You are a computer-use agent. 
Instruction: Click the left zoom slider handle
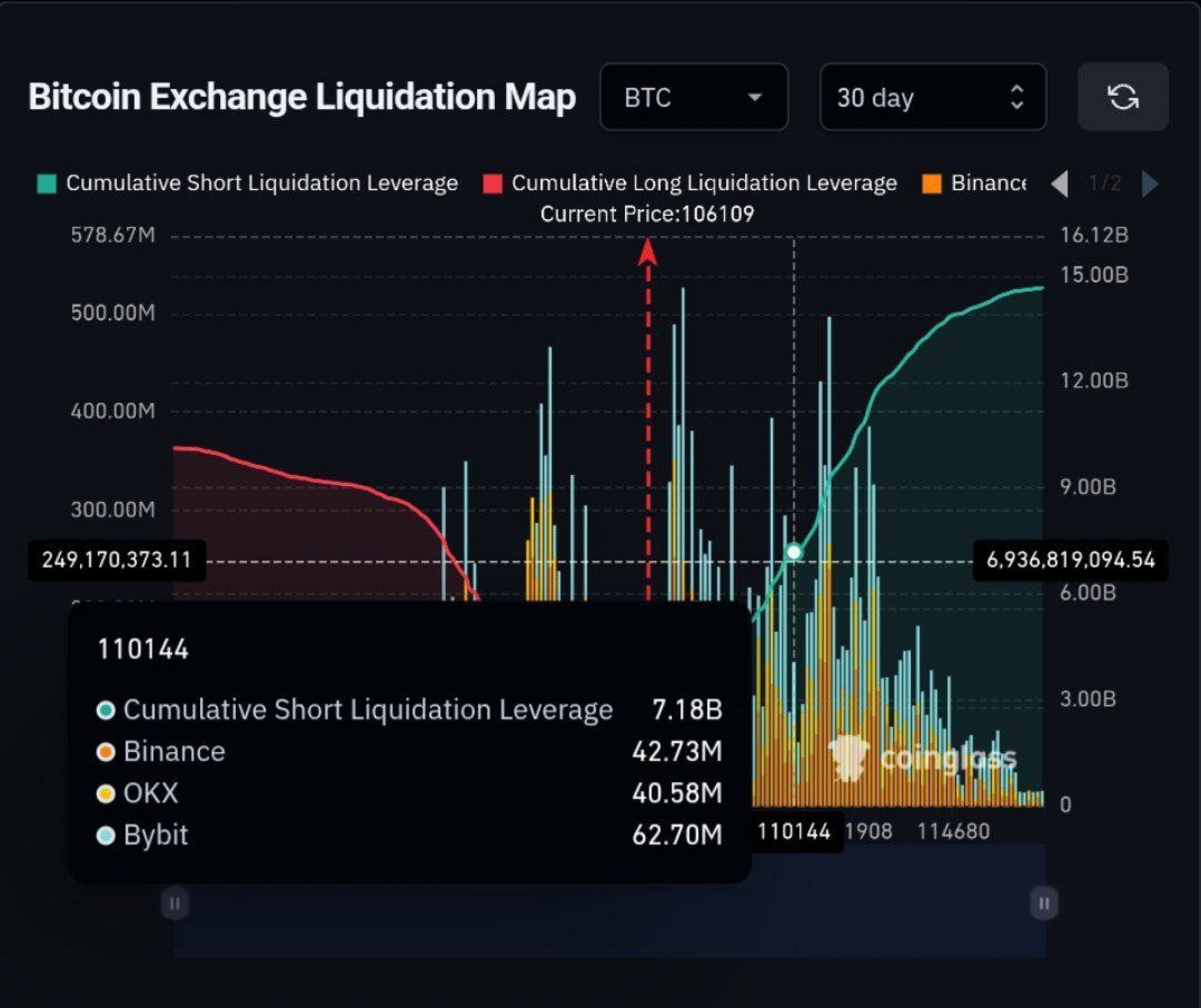coord(175,904)
